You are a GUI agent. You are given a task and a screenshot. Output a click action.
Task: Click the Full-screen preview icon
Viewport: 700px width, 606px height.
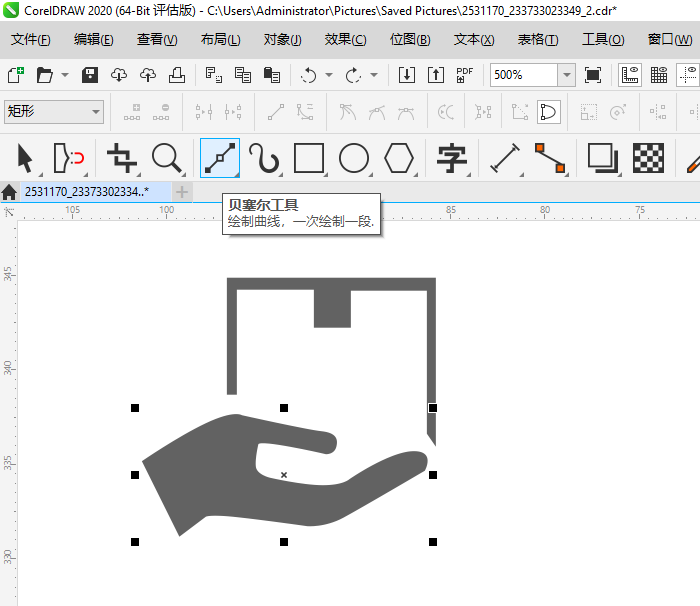click(x=593, y=75)
